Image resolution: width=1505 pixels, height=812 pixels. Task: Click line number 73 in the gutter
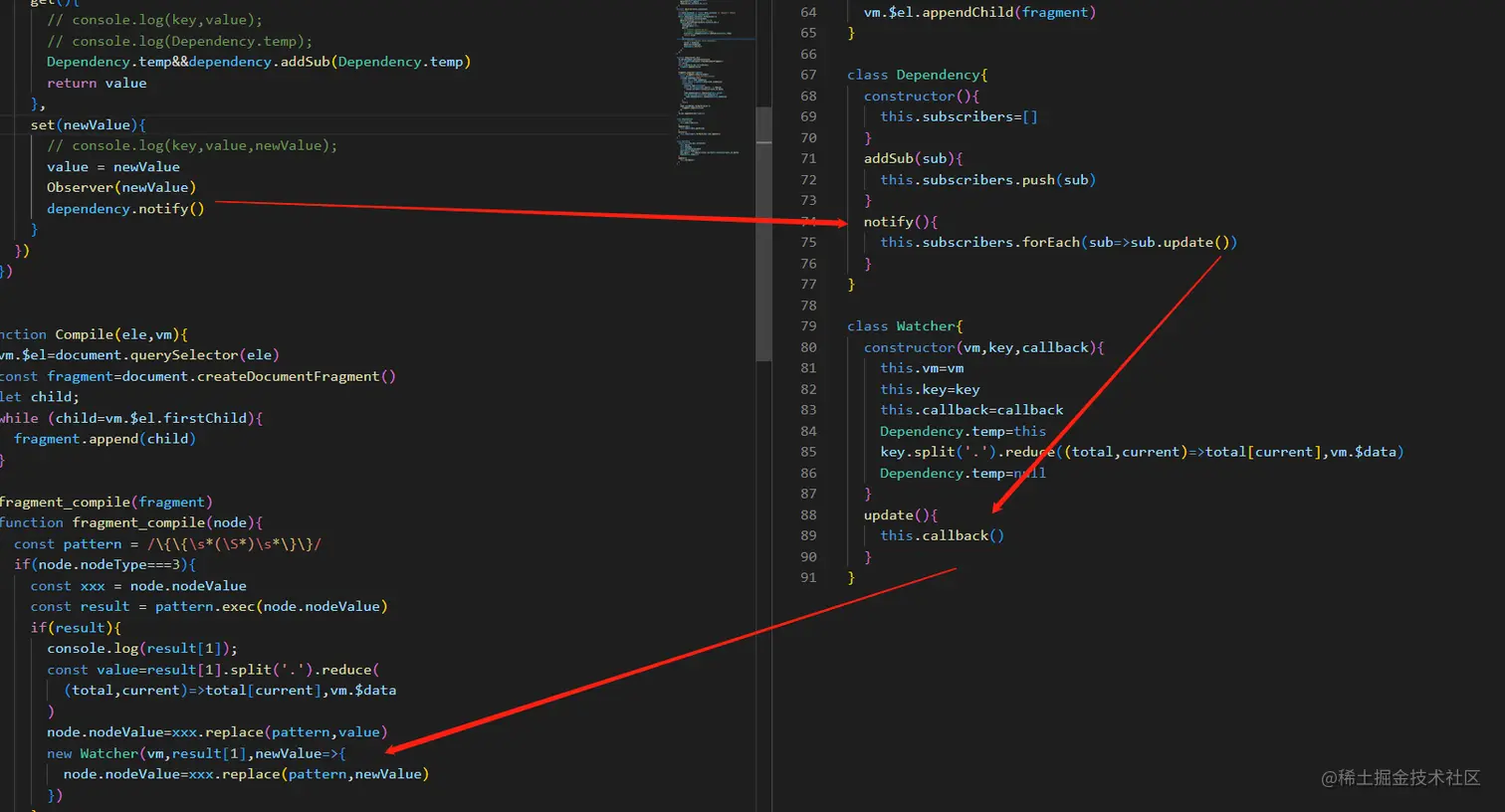pyautogui.click(x=808, y=200)
